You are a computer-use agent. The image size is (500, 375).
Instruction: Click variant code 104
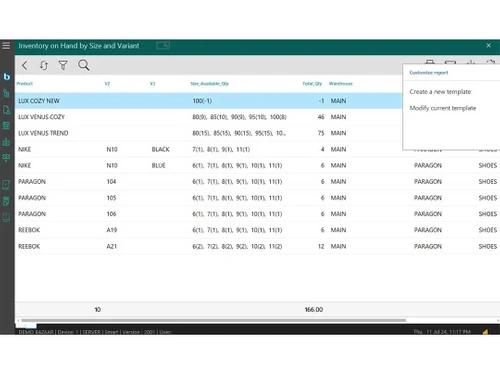pos(111,182)
